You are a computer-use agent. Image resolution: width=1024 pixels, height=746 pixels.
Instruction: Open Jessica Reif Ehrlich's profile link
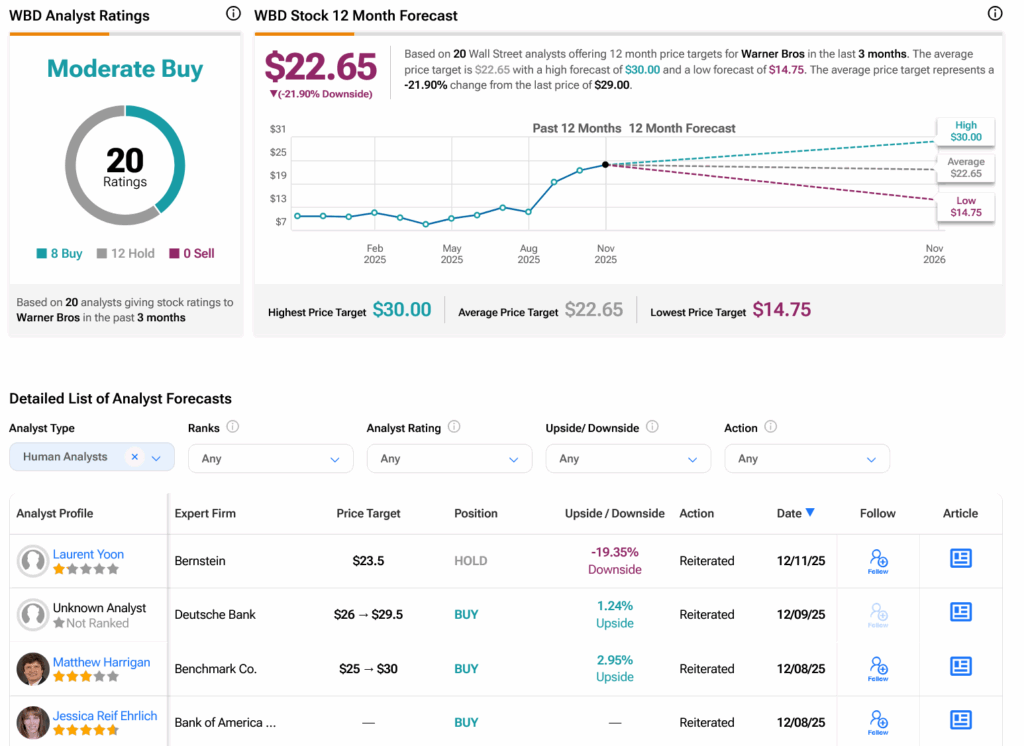coord(107,715)
